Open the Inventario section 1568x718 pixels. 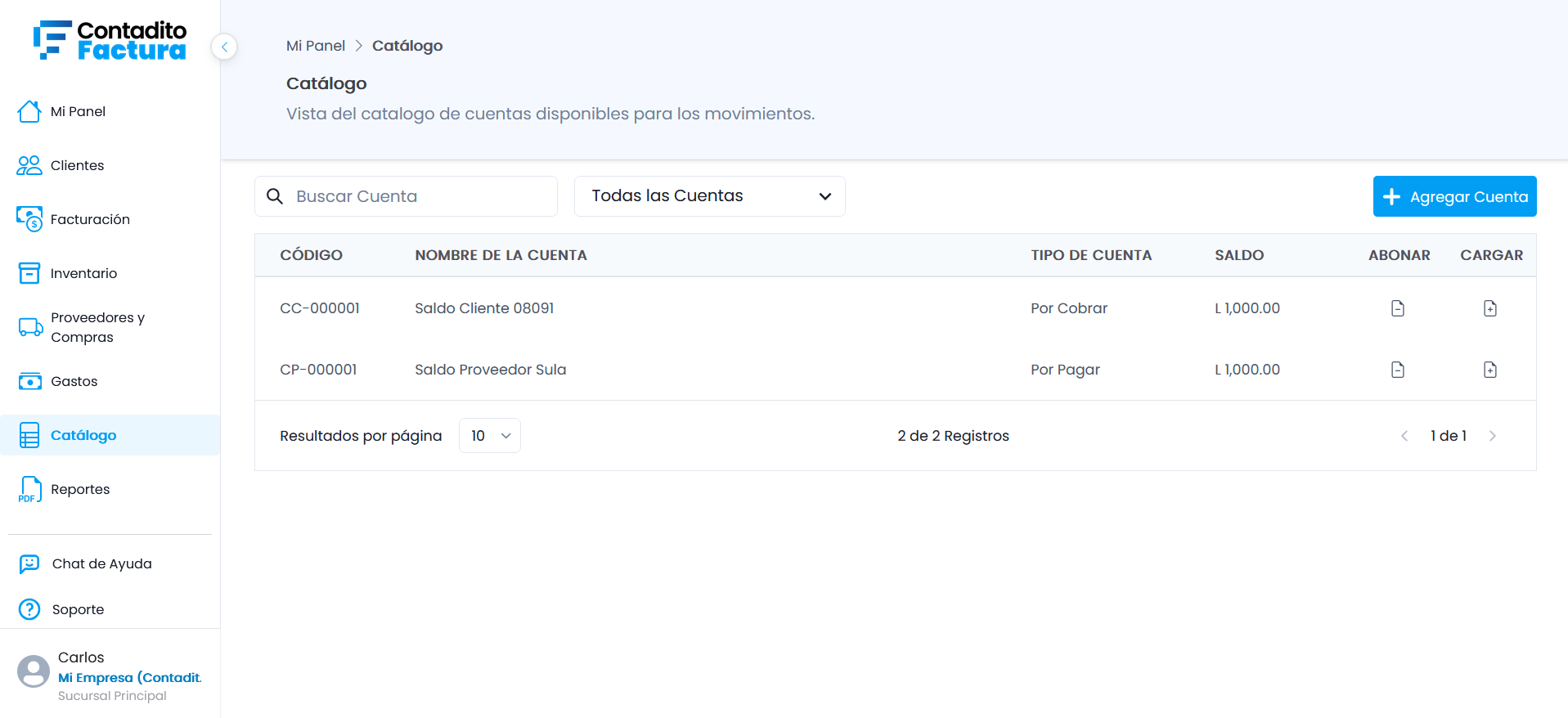click(83, 273)
